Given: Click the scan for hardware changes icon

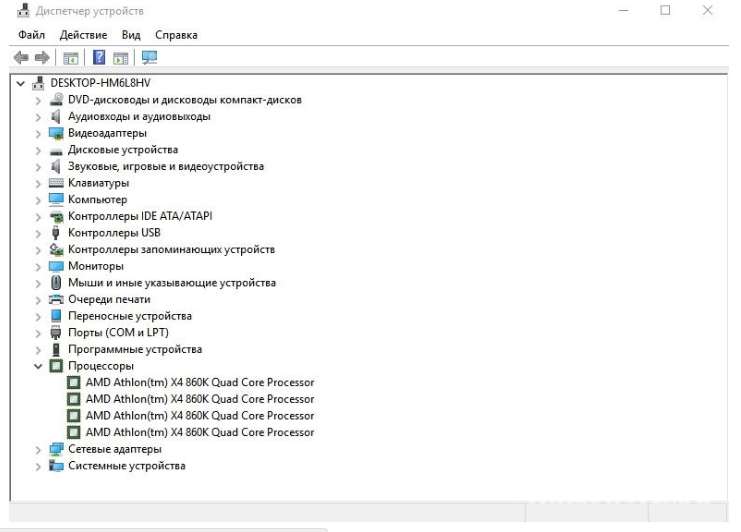Looking at the screenshot, I should [x=149, y=58].
